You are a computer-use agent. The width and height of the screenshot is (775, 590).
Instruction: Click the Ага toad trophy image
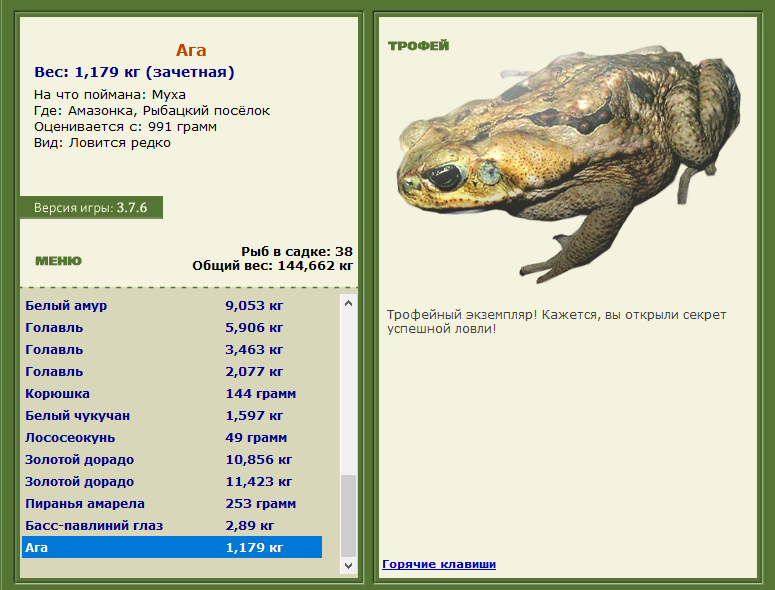(568, 166)
